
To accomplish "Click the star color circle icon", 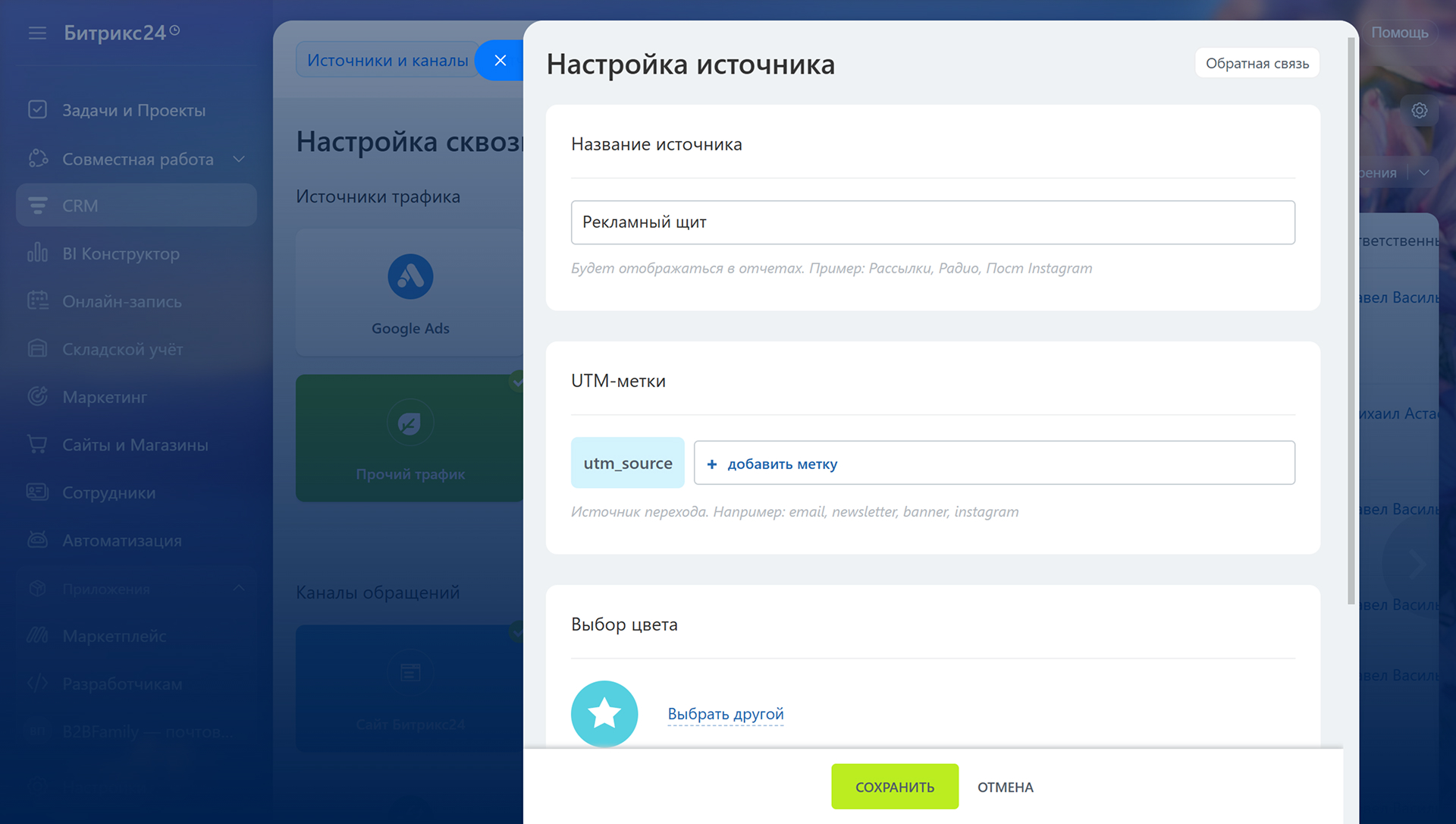I will click(x=604, y=713).
